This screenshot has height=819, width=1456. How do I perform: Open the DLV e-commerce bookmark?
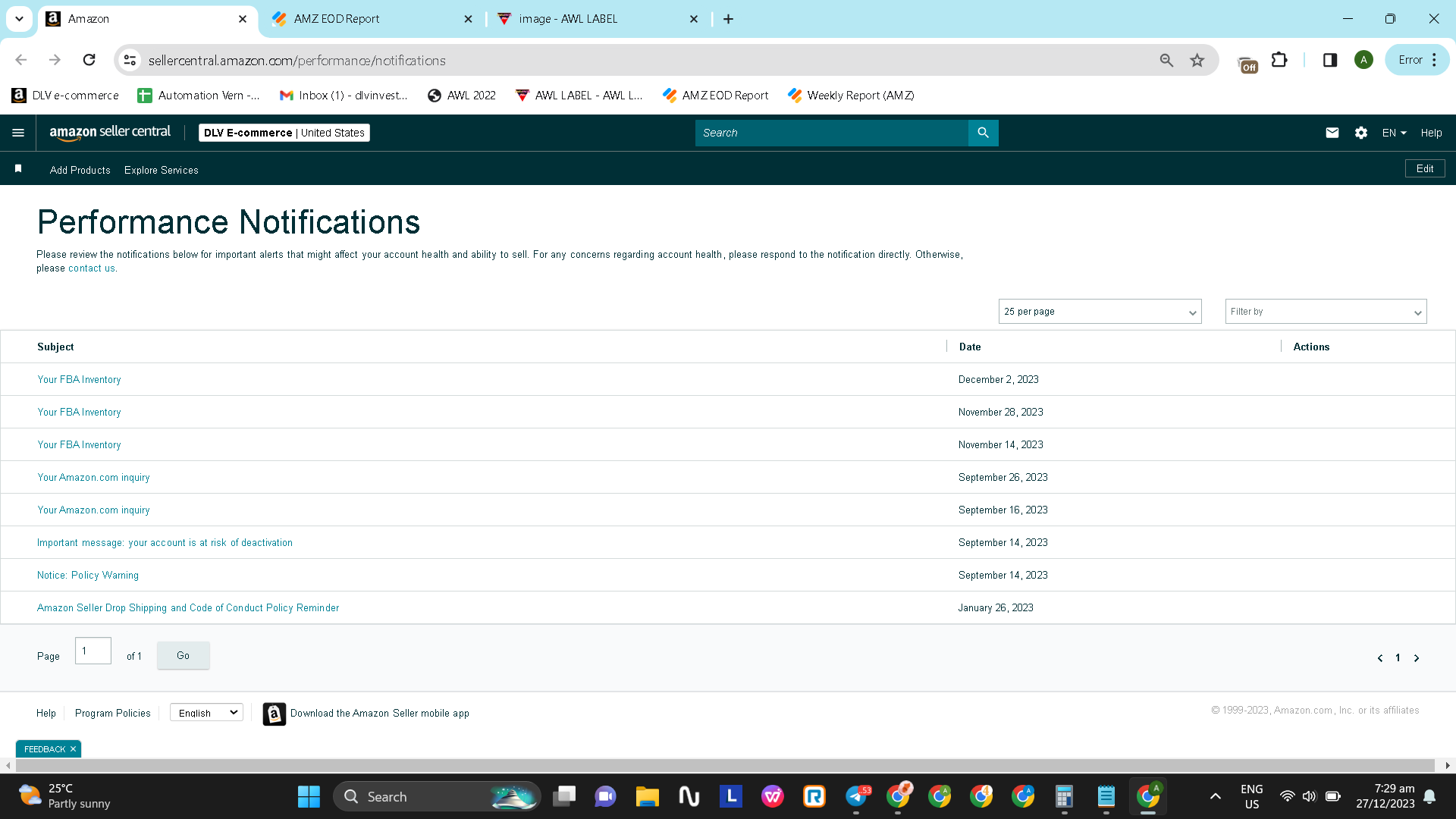(x=65, y=96)
